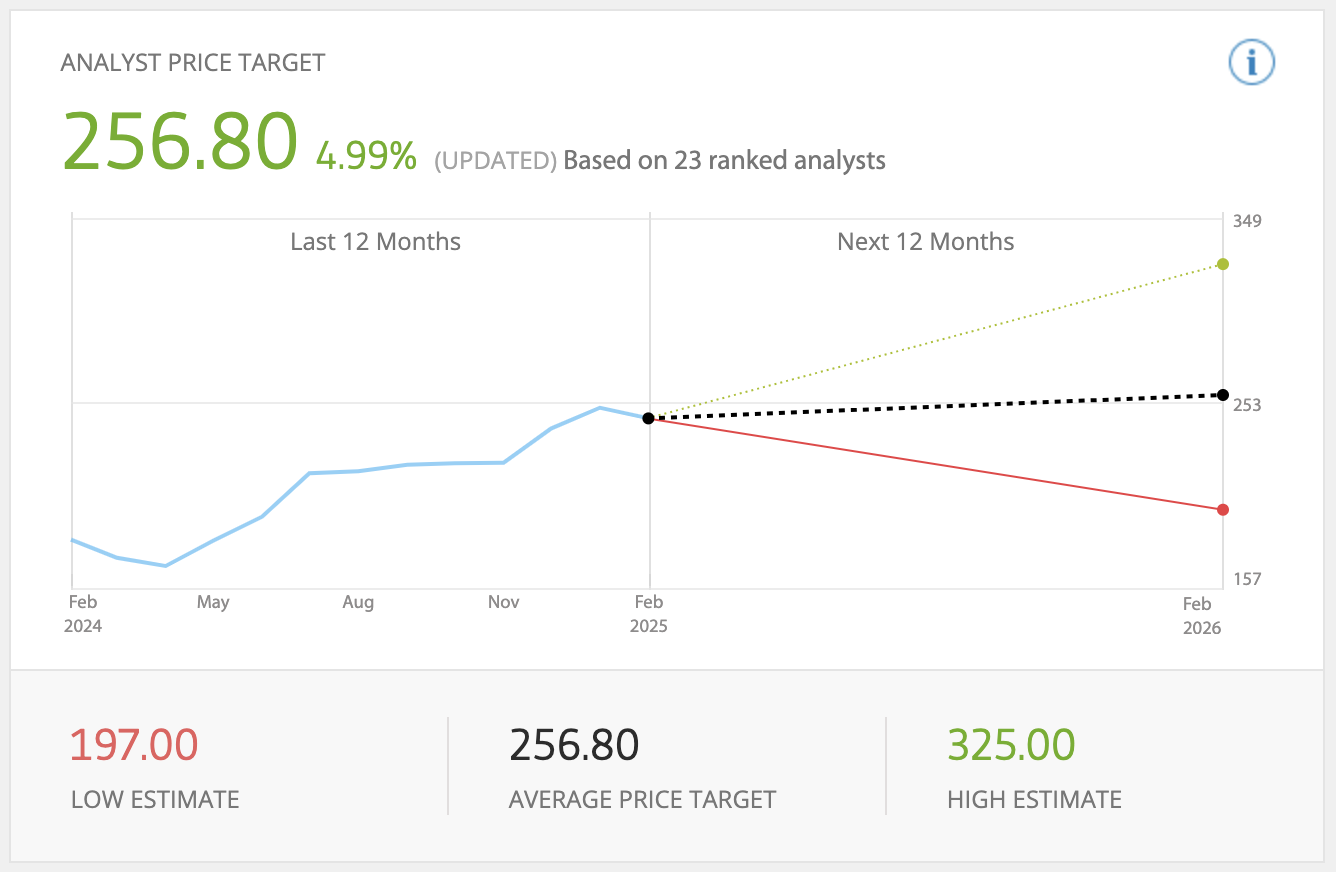1336x872 pixels.
Task: Click the black average target endpoint dot
Action: [1222, 395]
